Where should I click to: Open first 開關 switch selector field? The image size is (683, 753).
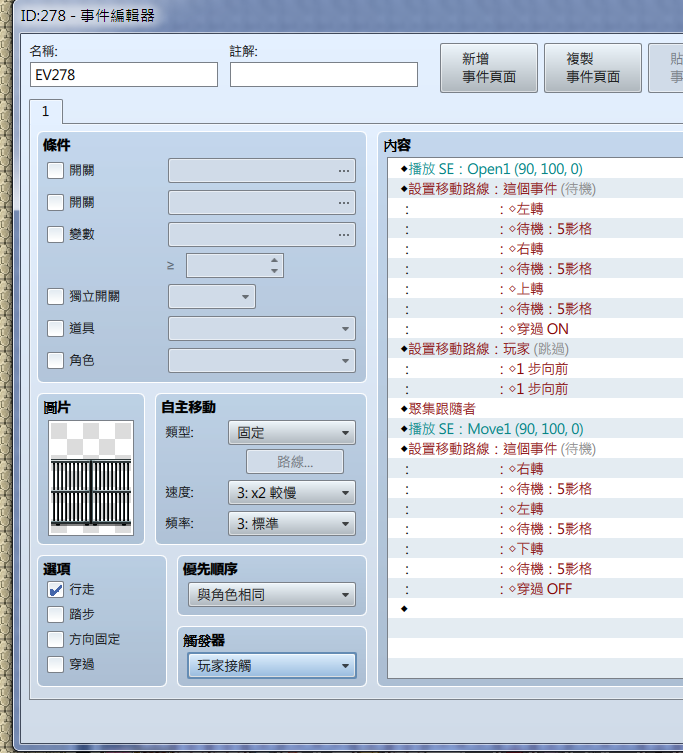[262, 170]
